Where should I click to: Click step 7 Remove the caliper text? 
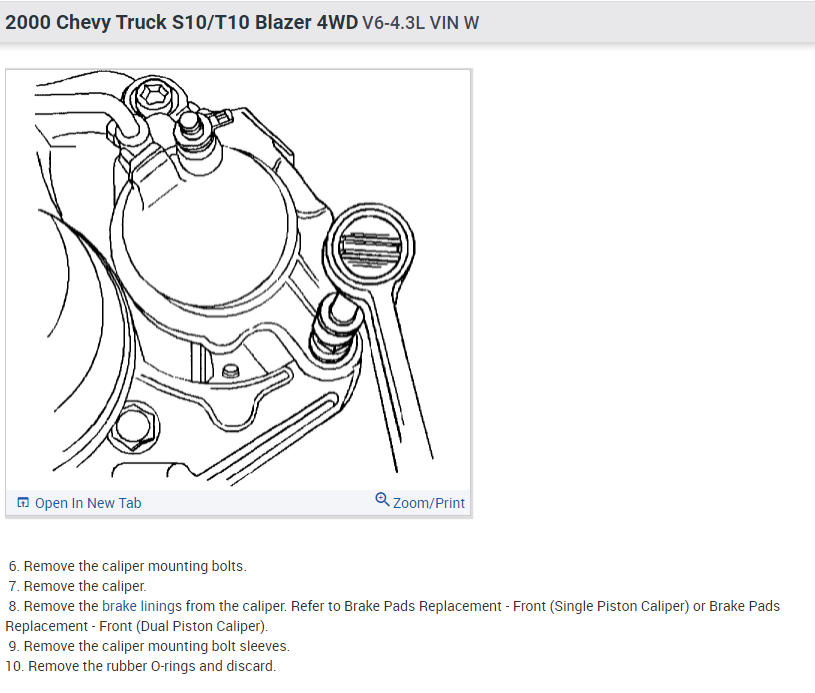pyautogui.click(x=77, y=586)
